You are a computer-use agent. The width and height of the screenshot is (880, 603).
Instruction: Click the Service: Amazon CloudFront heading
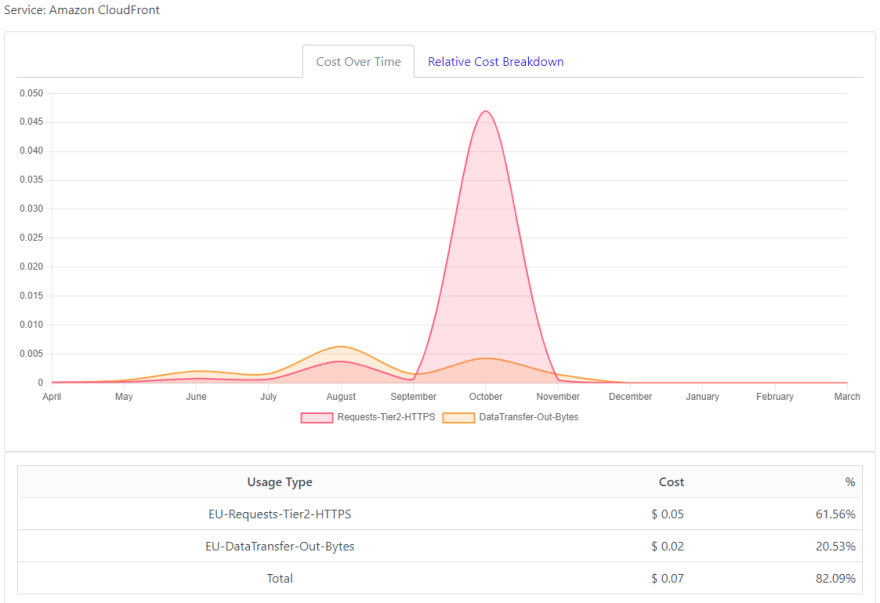click(x=82, y=10)
